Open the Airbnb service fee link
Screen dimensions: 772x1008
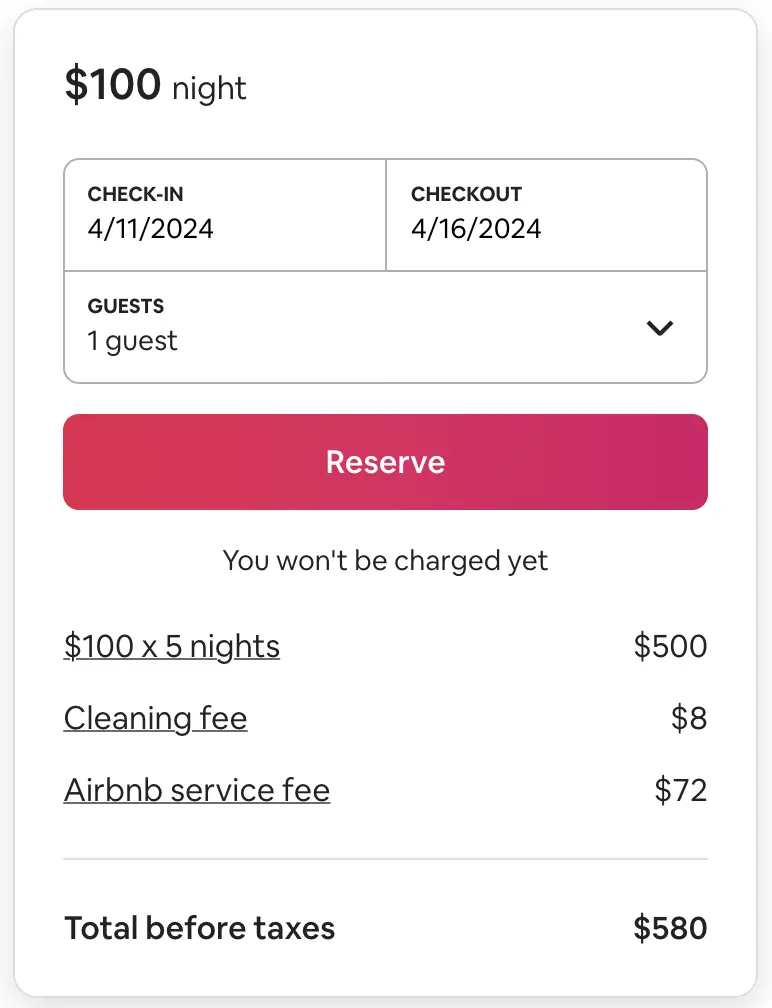coord(197,790)
